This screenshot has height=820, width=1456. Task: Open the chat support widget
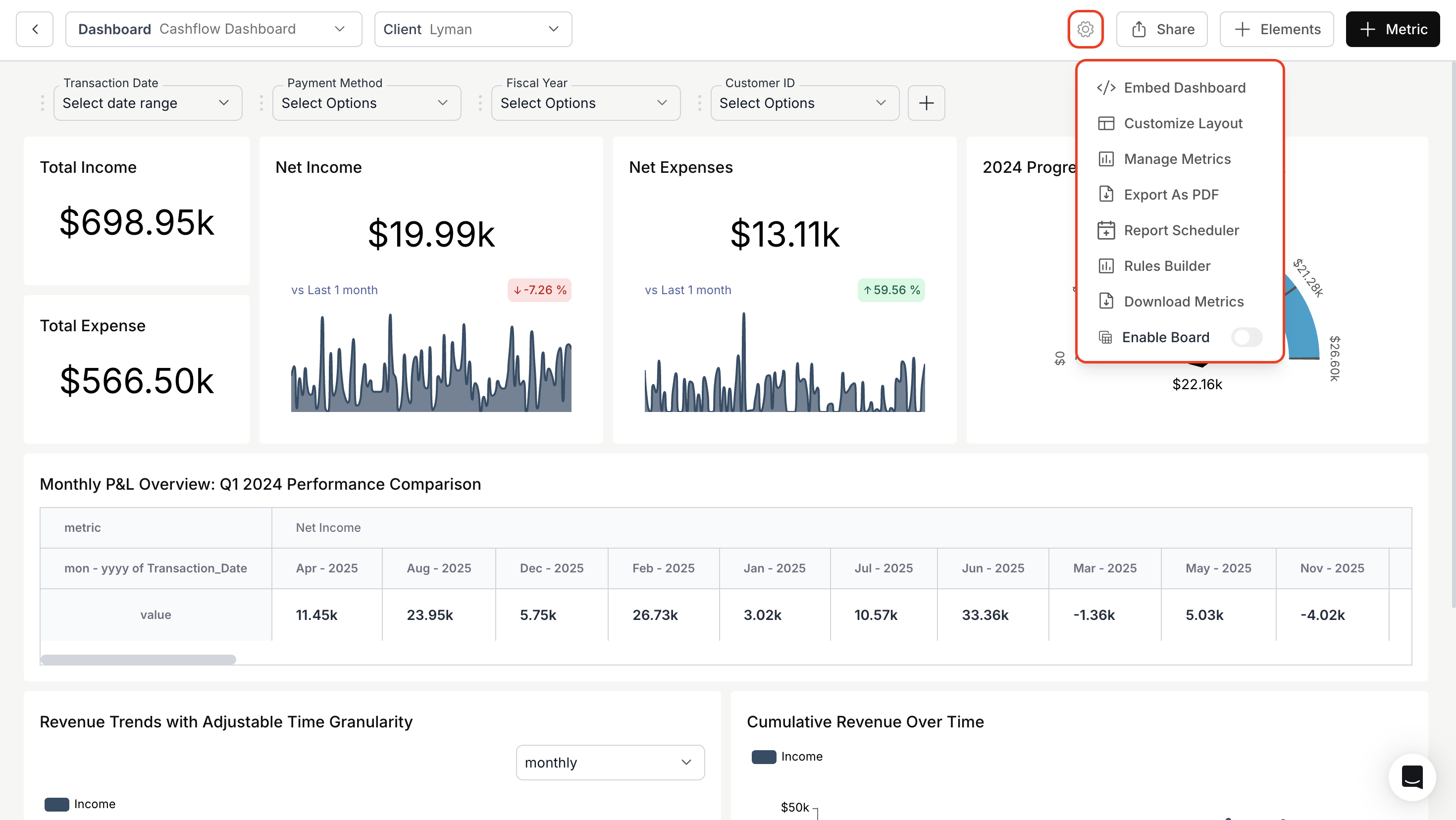click(1411, 777)
